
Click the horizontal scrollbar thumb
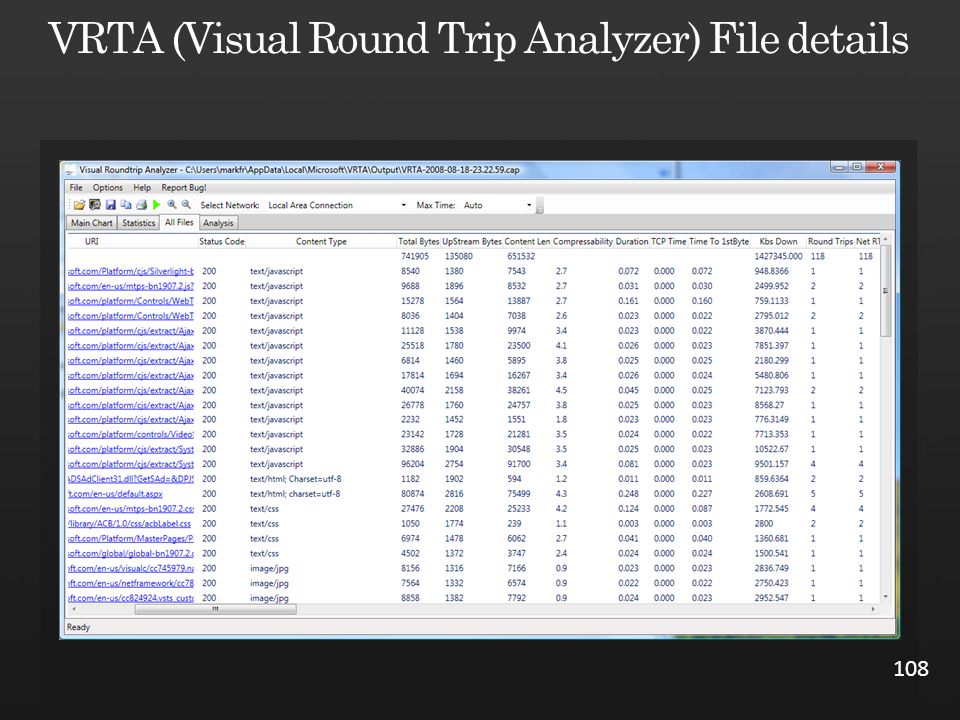216,609
